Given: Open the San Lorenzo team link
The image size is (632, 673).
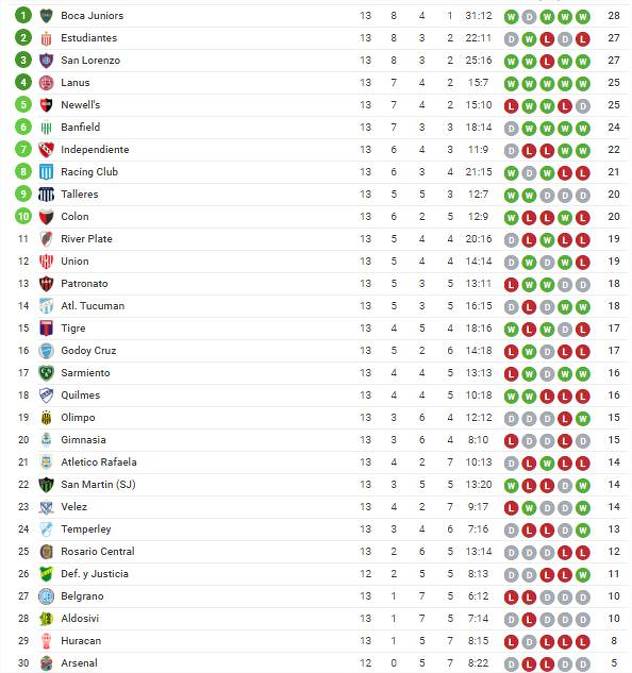Looking at the screenshot, I should pos(90,60).
